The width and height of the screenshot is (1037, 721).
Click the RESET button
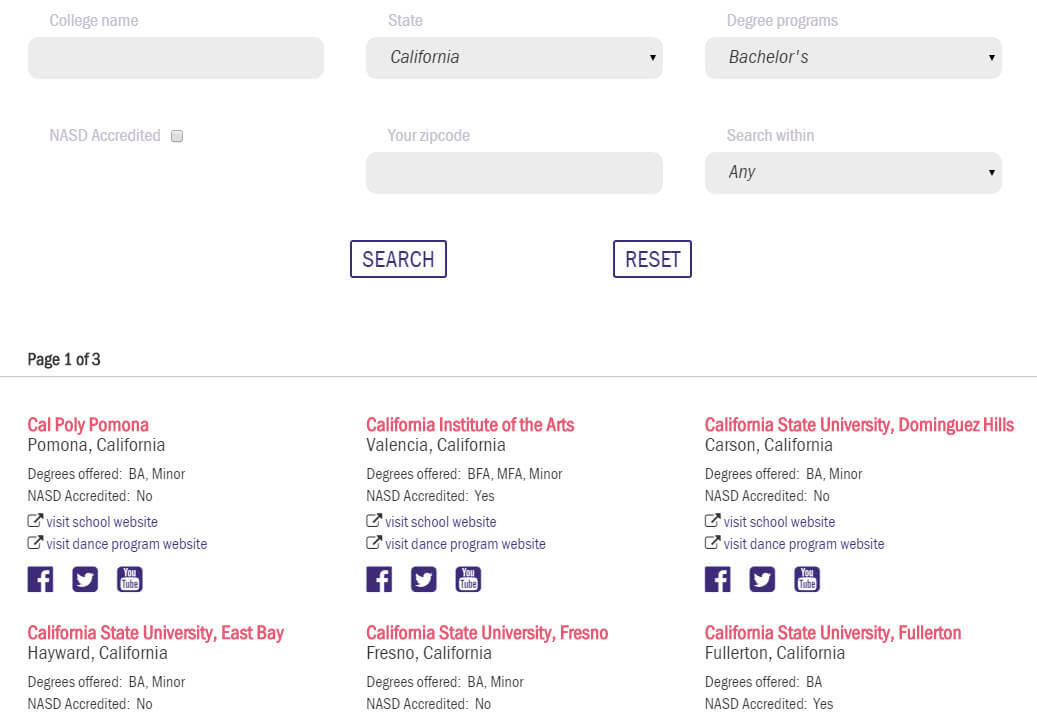652,259
